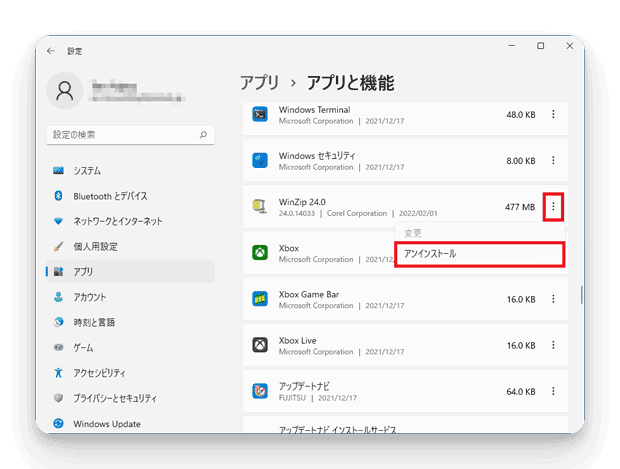Viewport: 620px width, 469px height.
Task: Click the green Xbox app icon
Action: point(260,252)
